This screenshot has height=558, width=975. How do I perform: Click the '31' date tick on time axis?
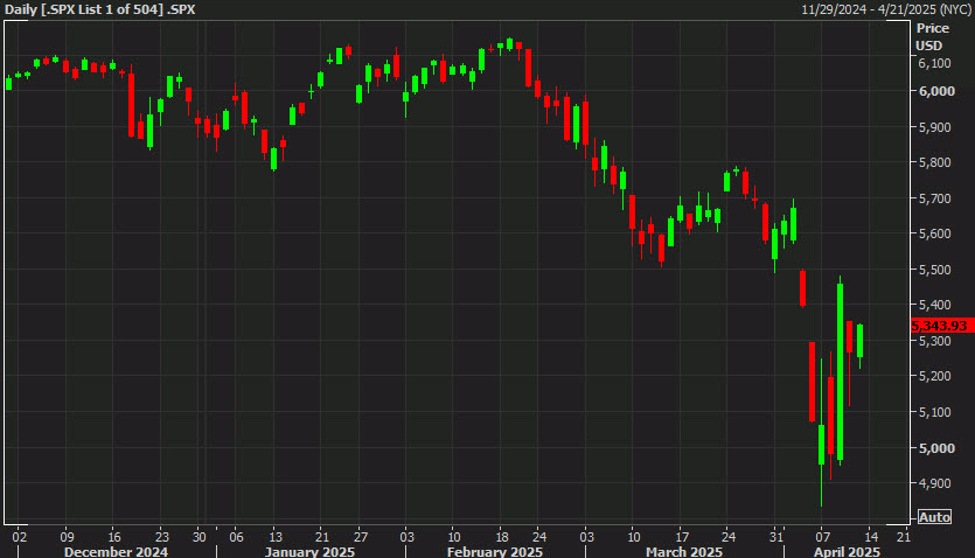pos(774,536)
